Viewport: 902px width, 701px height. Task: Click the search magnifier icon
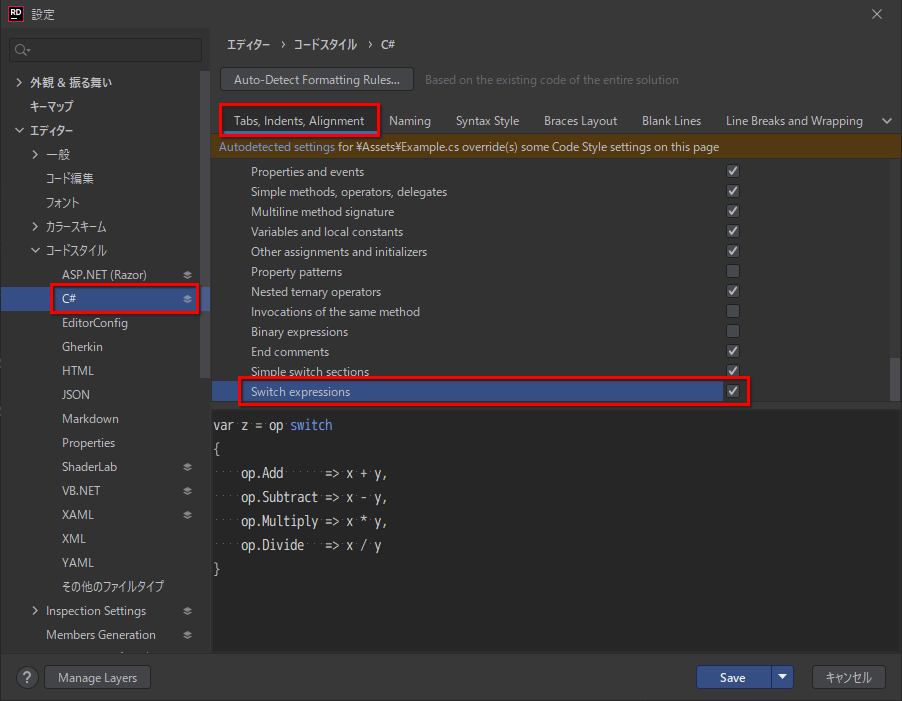[x=21, y=50]
